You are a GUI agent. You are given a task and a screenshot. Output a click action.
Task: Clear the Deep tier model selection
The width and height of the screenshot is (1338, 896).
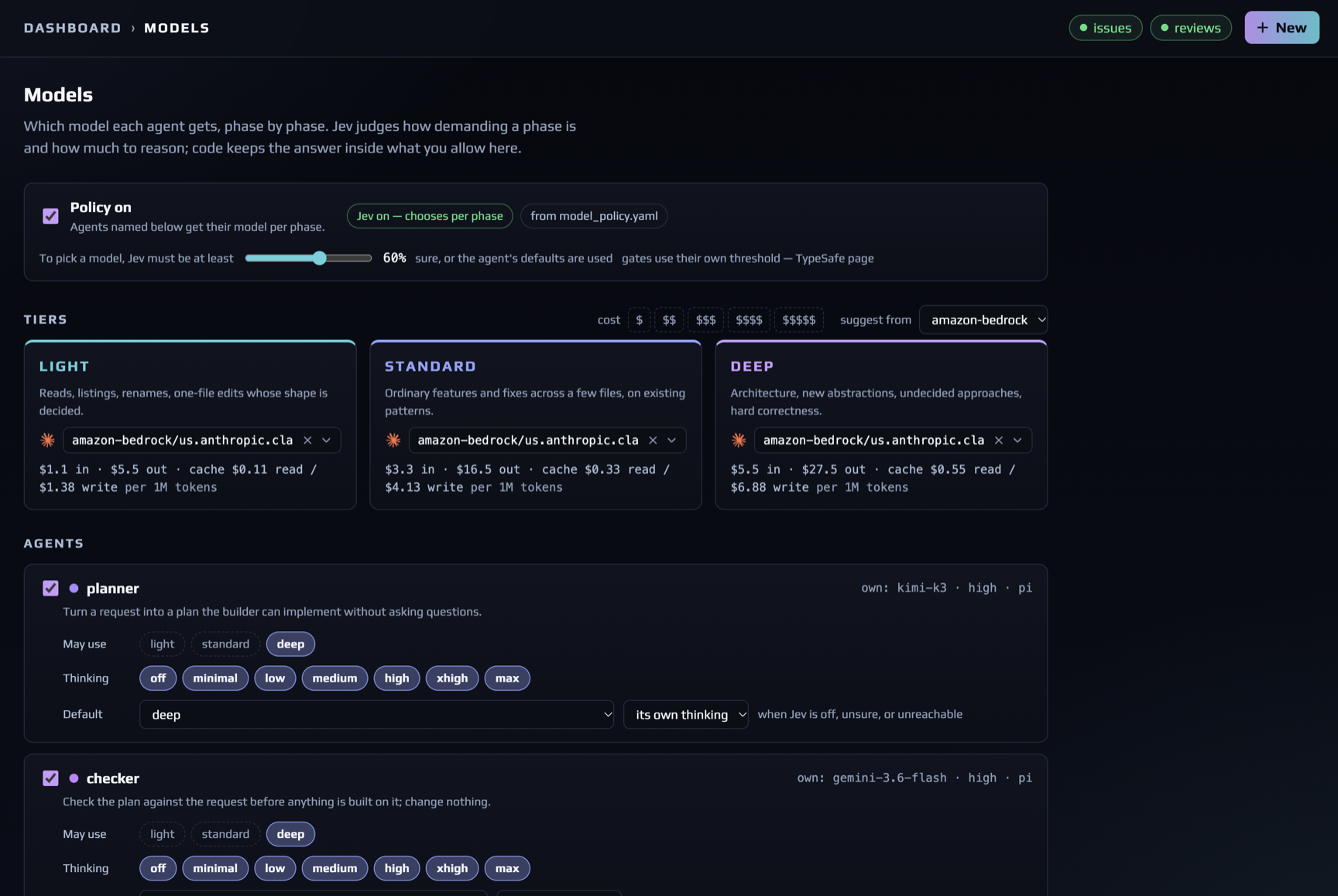click(999, 440)
